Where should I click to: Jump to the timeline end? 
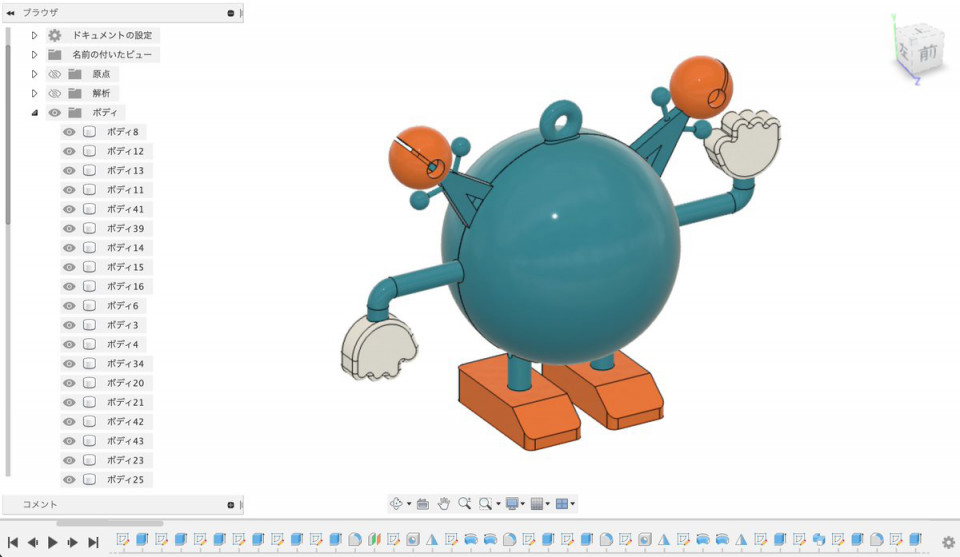[93, 542]
